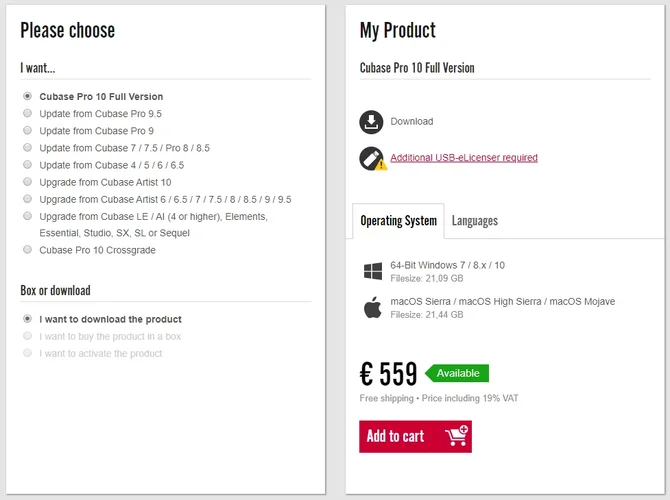
Task: Switch to the Languages tab
Action: click(474, 221)
